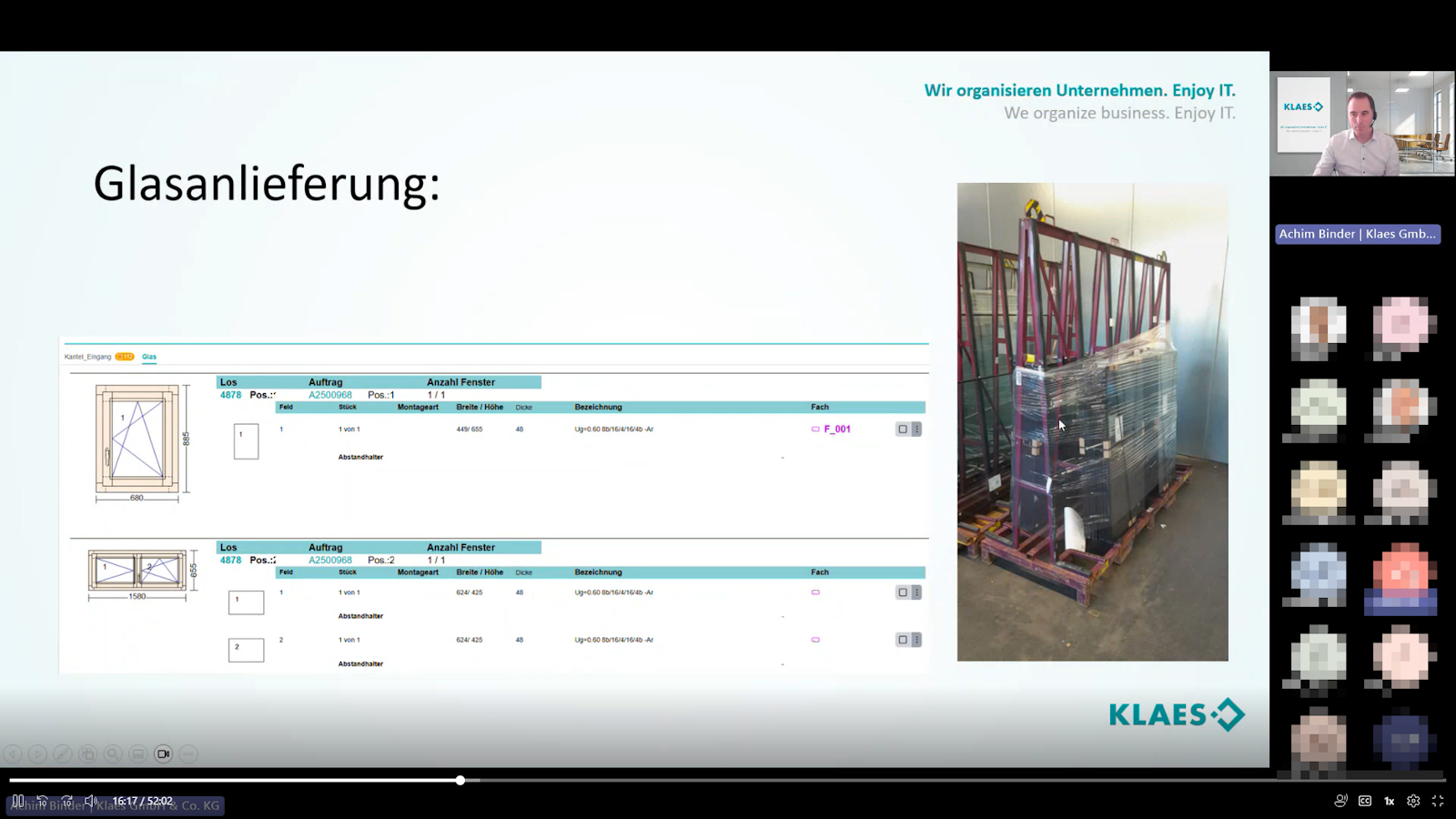This screenshot has width=1456, height=819.
Task: Open audio track speaker-person icon
Action: (x=1340, y=801)
